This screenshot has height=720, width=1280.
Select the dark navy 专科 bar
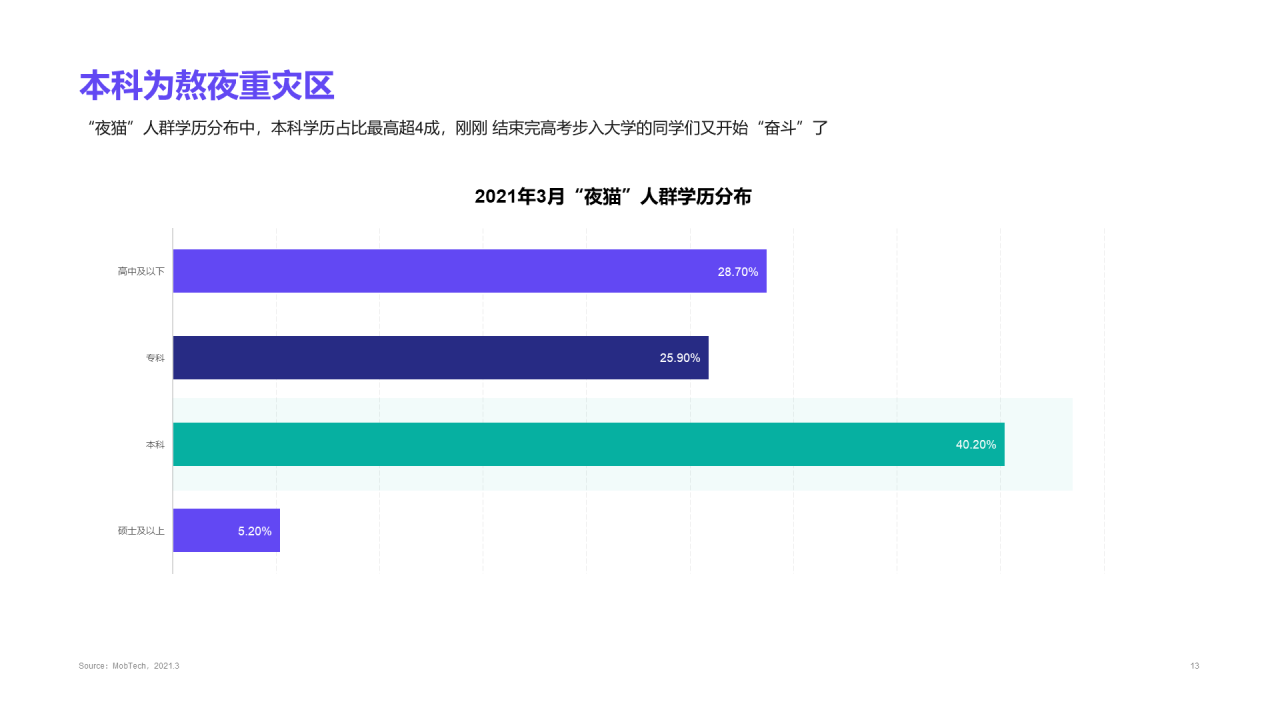point(441,358)
